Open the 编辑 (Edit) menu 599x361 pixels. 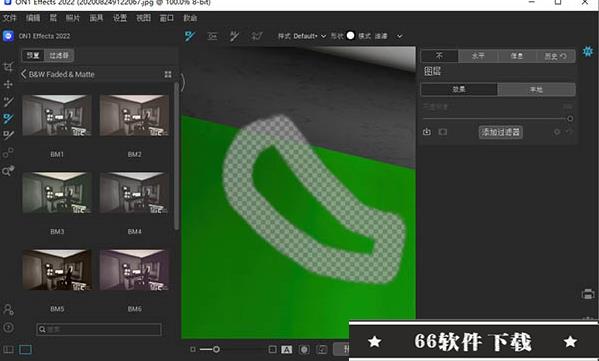pos(33,18)
